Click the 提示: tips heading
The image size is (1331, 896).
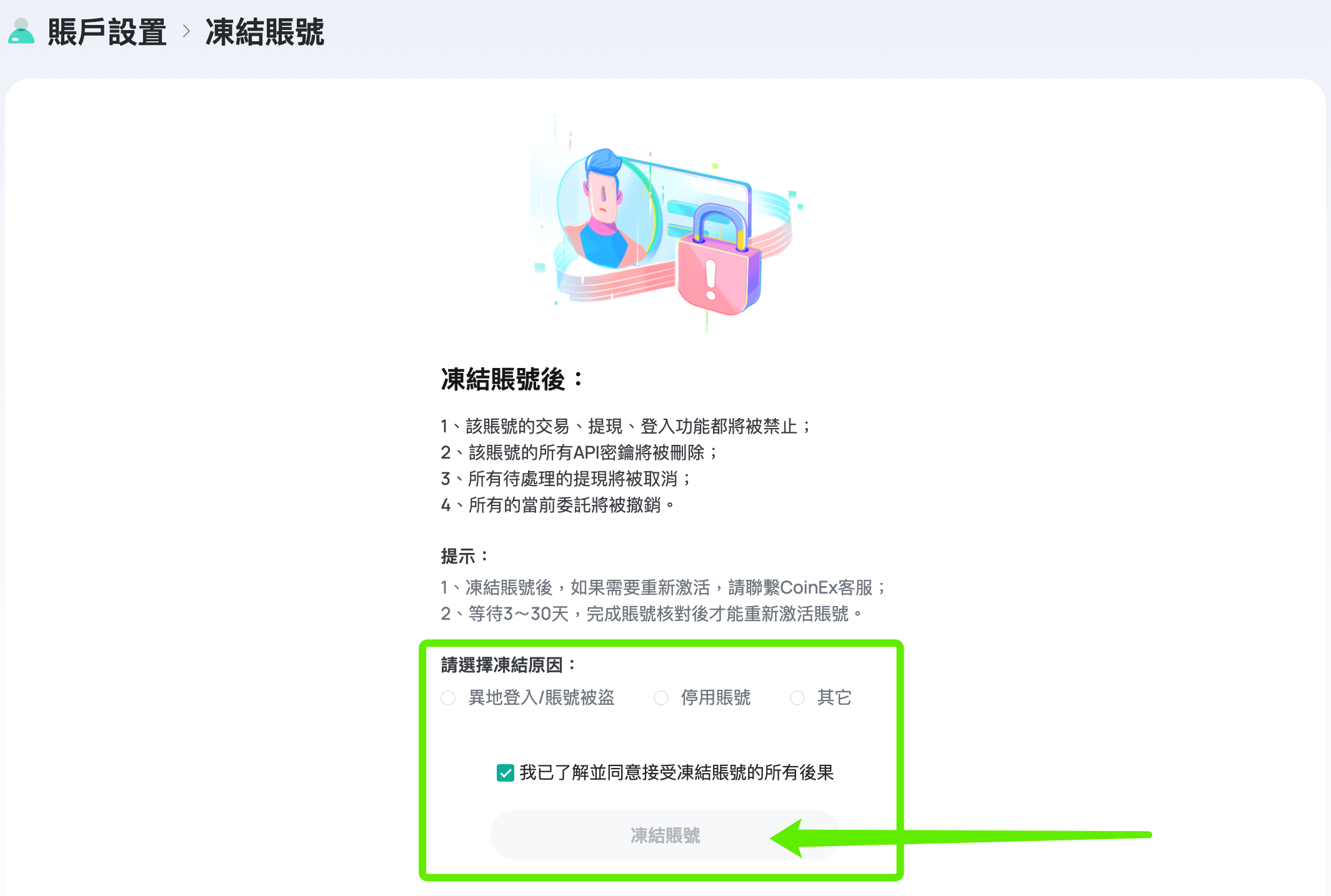point(464,556)
